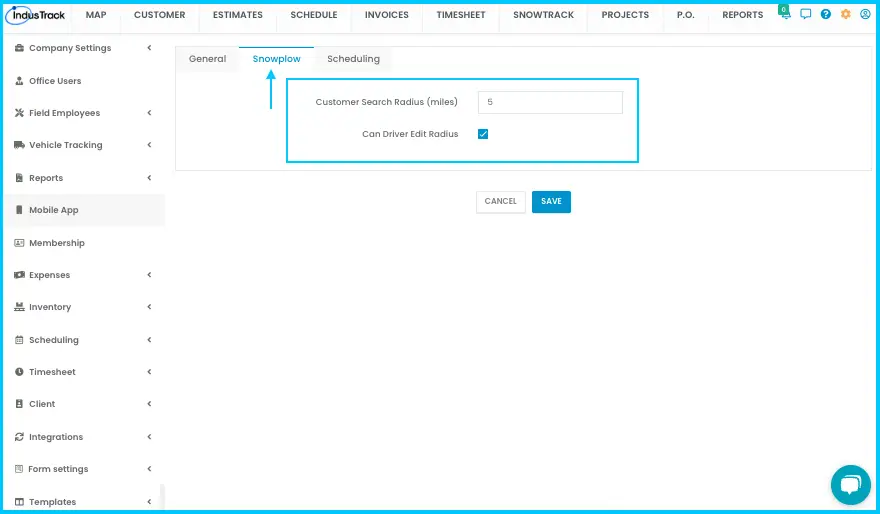Expand Integrations chevron
880x514 pixels.
coord(149,437)
